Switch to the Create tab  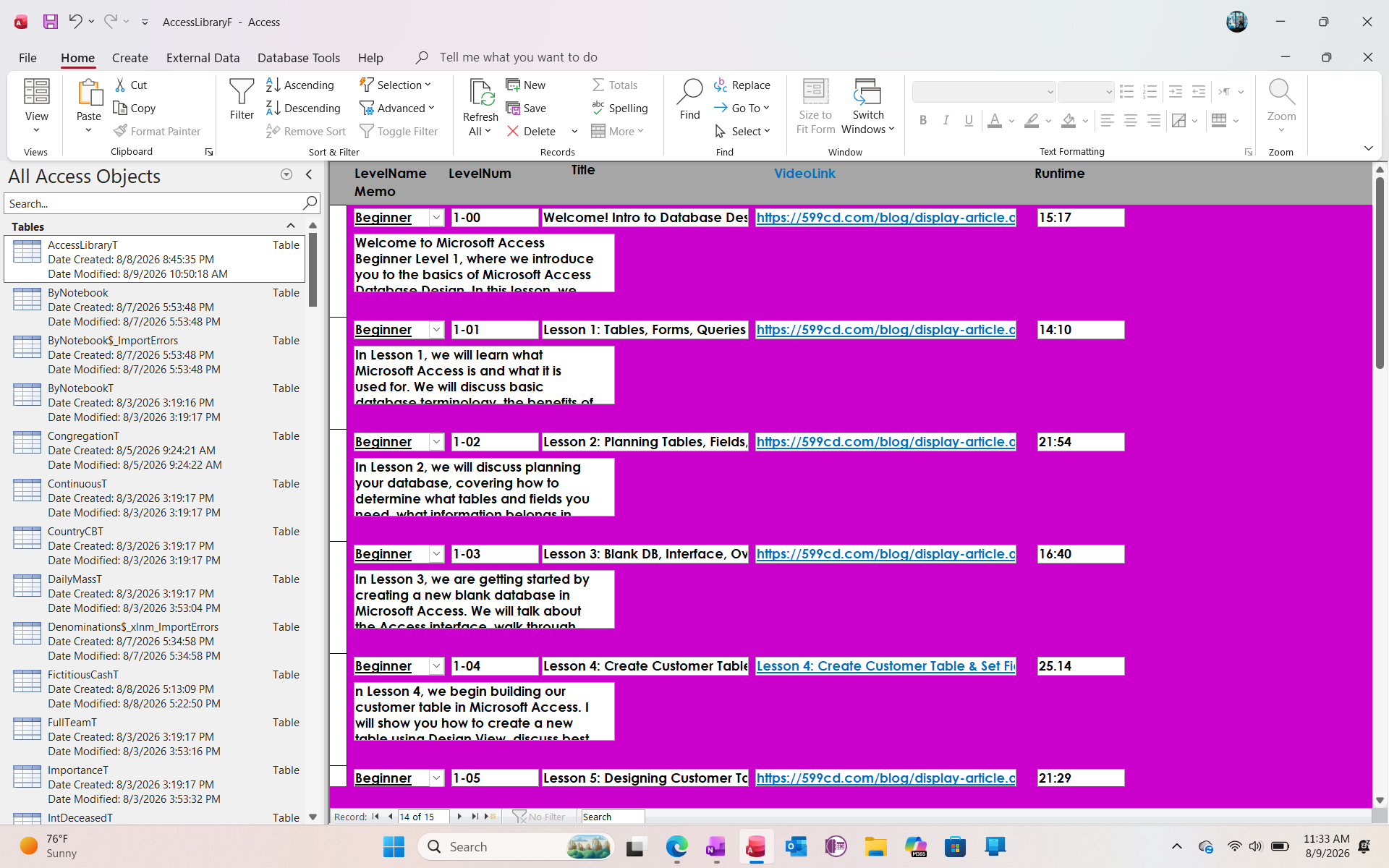click(130, 58)
